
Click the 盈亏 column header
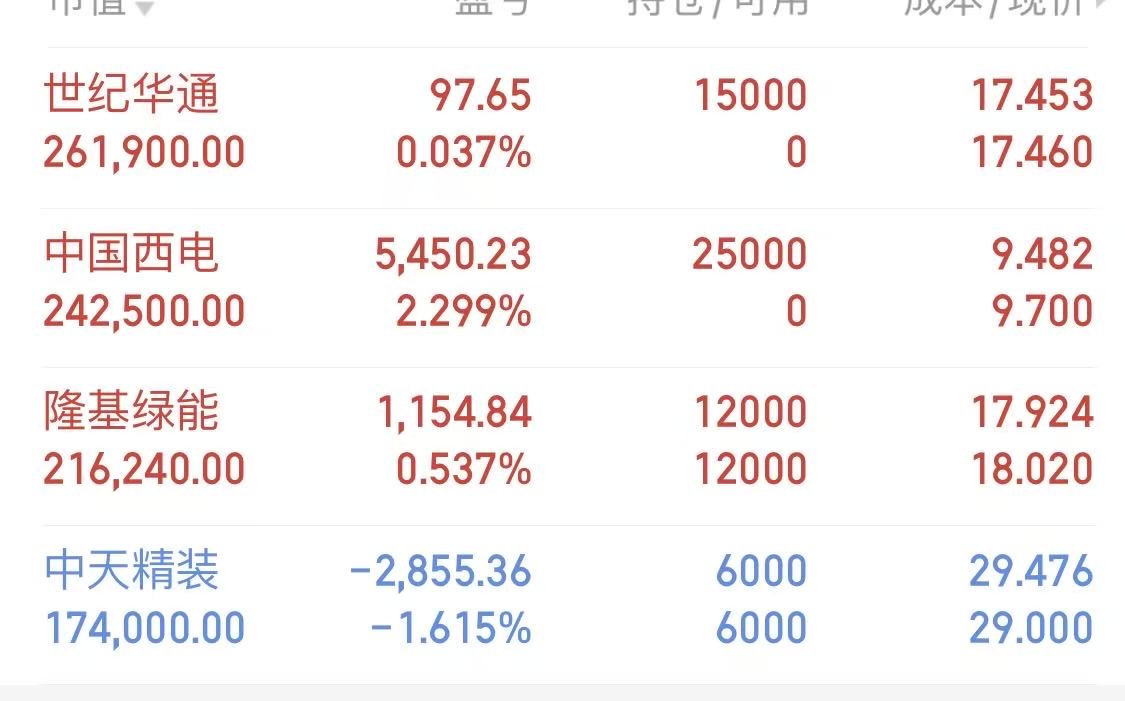pyautogui.click(x=493, y=6)
